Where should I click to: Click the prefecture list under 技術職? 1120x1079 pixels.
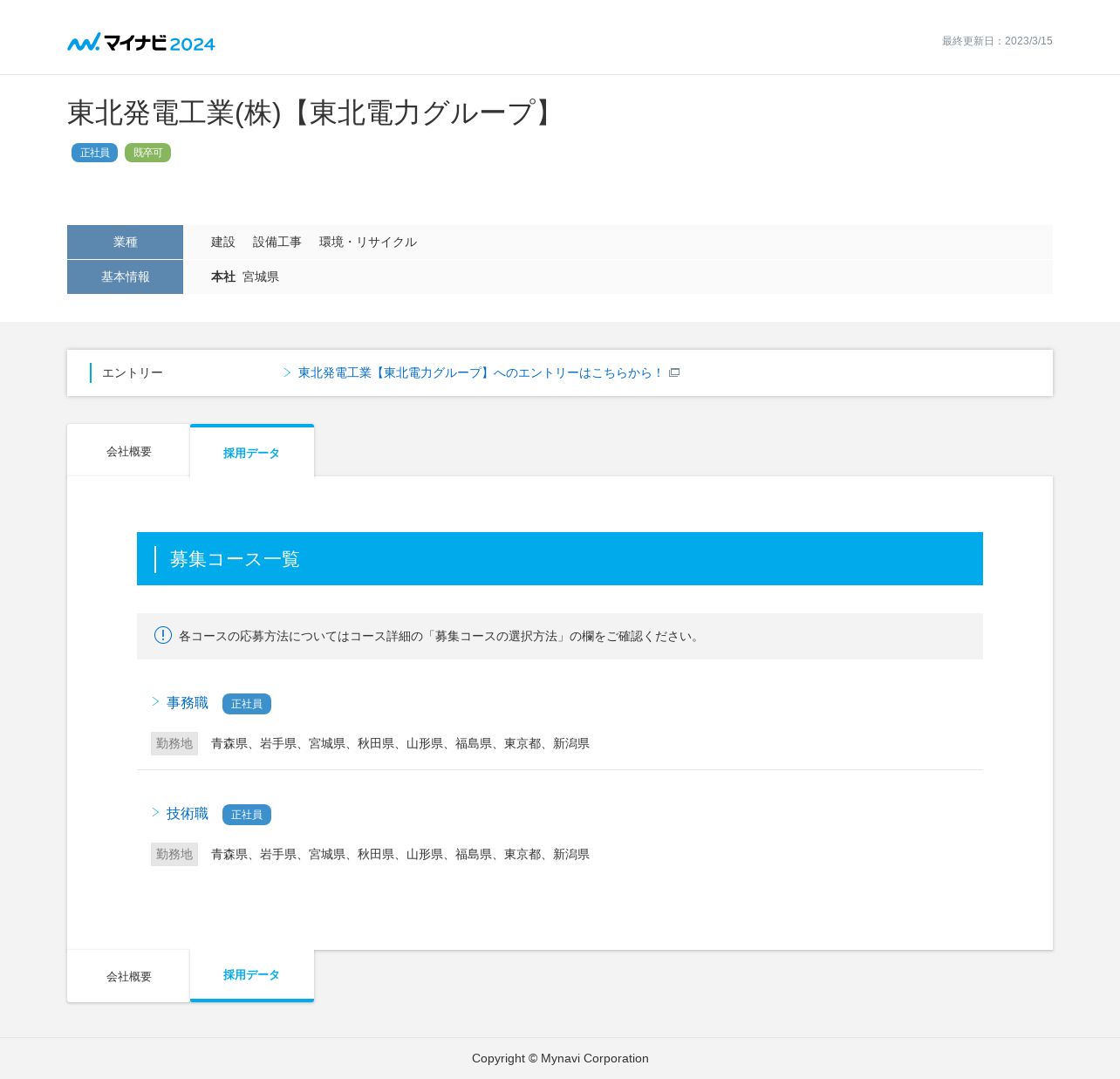click(400, 854)
